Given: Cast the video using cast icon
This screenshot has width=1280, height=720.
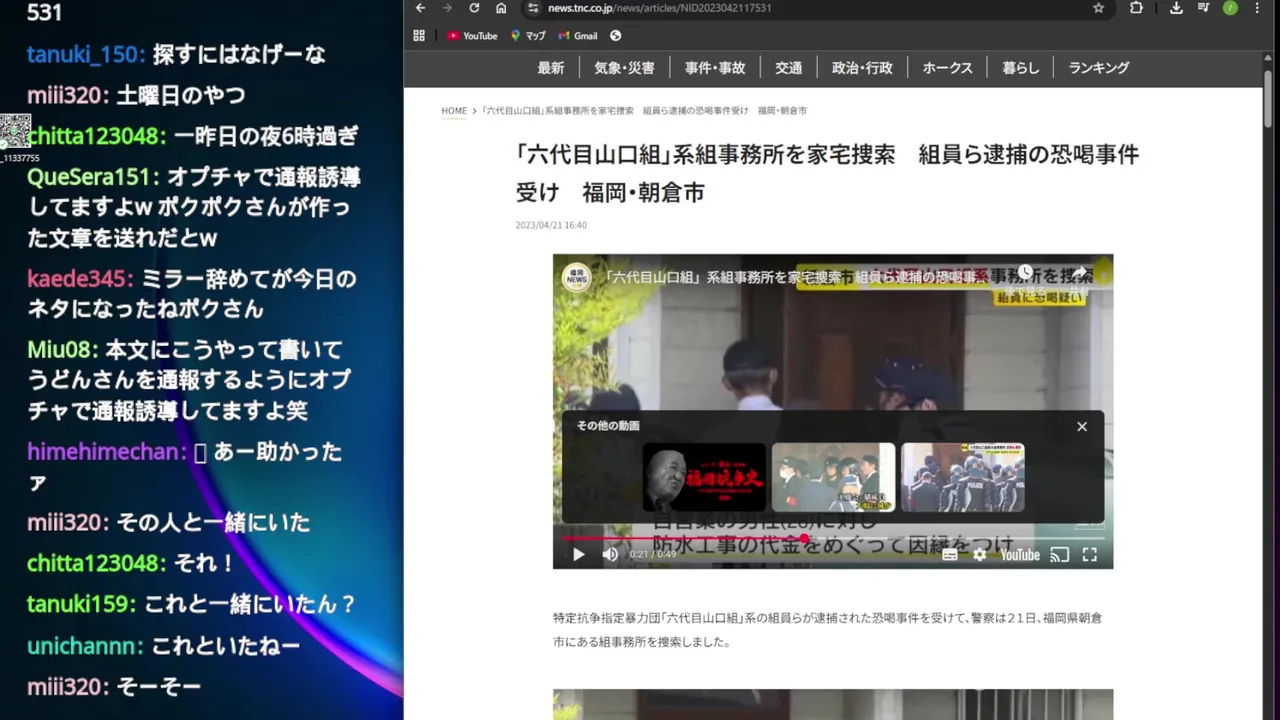Looking at the screenshot, I should pos(1059,555).
